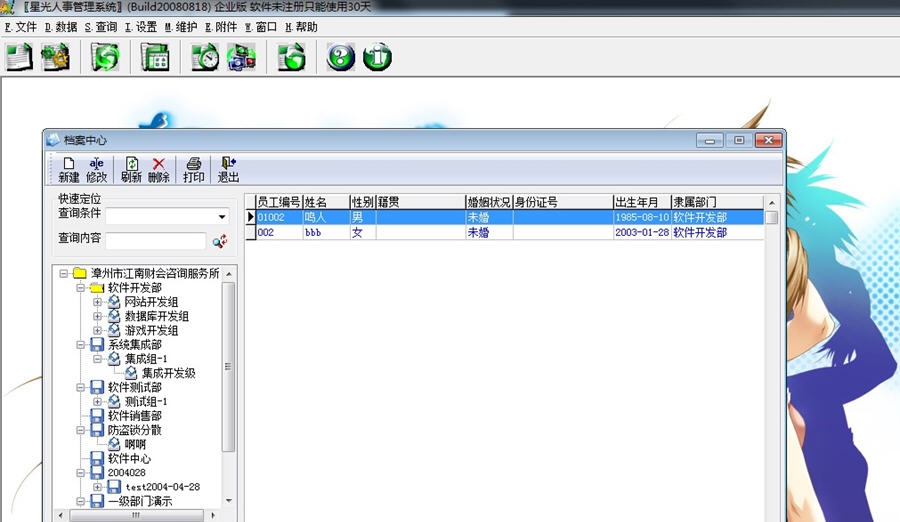This screenshot has width=900, height=522.
Task: Collapse the 集成组-1 node
Action: (98, 359)
